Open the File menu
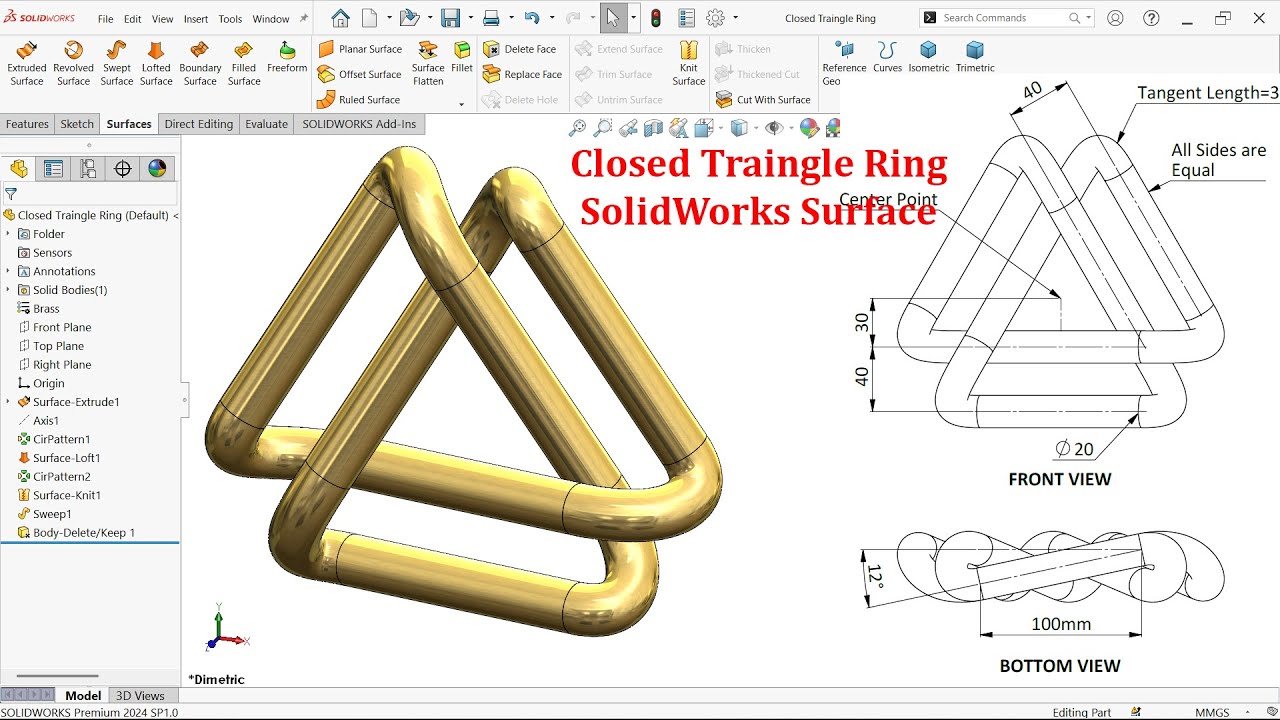Viewport: 1280px width, 720px height. pyautogui.click(x=105, y=19)
